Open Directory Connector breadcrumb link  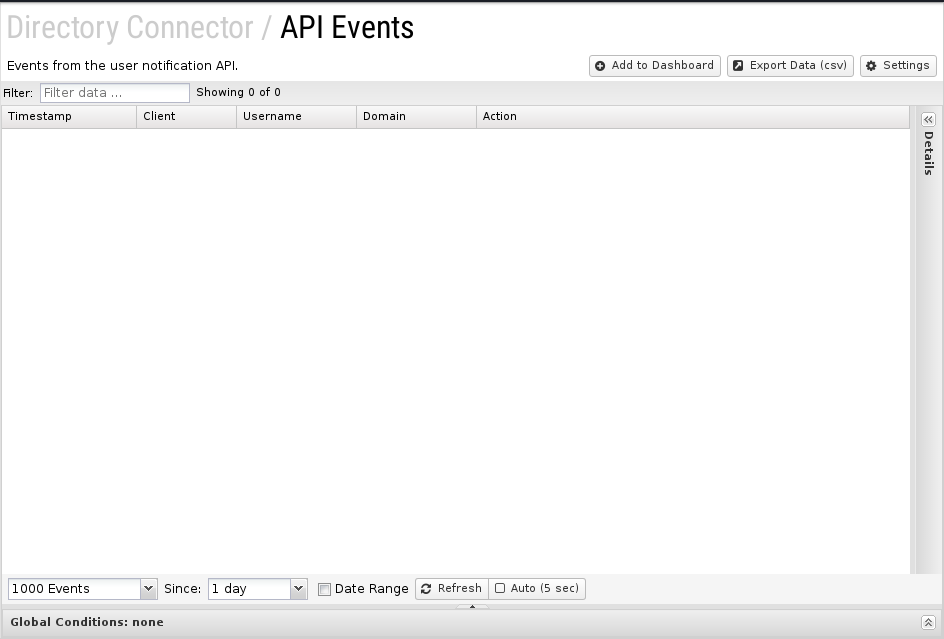(130, 27)
